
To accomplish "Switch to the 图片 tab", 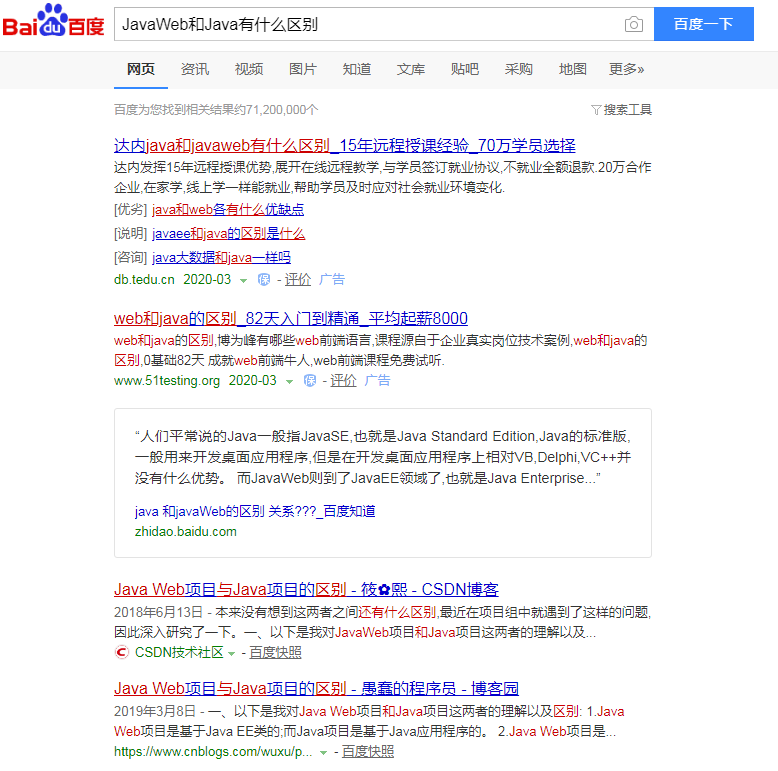I will pyautogui.click(x=303, y=69).
